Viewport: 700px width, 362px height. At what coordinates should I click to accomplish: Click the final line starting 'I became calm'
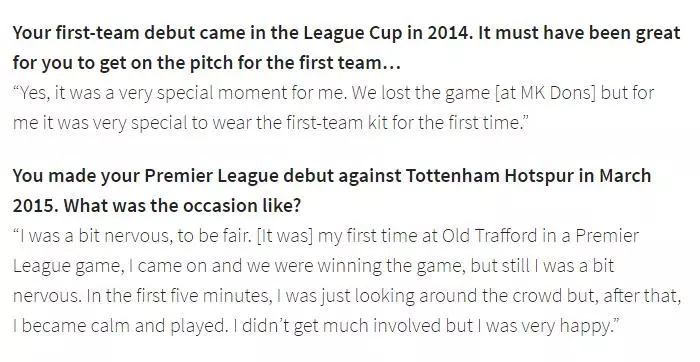pos(317,326)
